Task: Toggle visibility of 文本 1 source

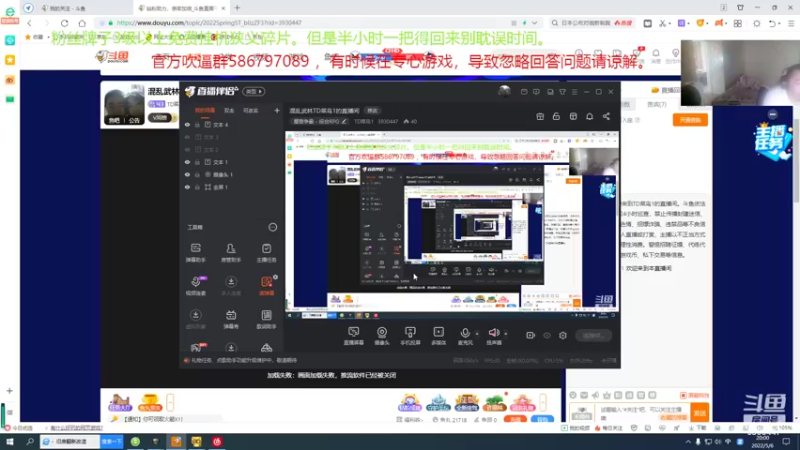Action: pyautogui.click(x=187, y=162)
